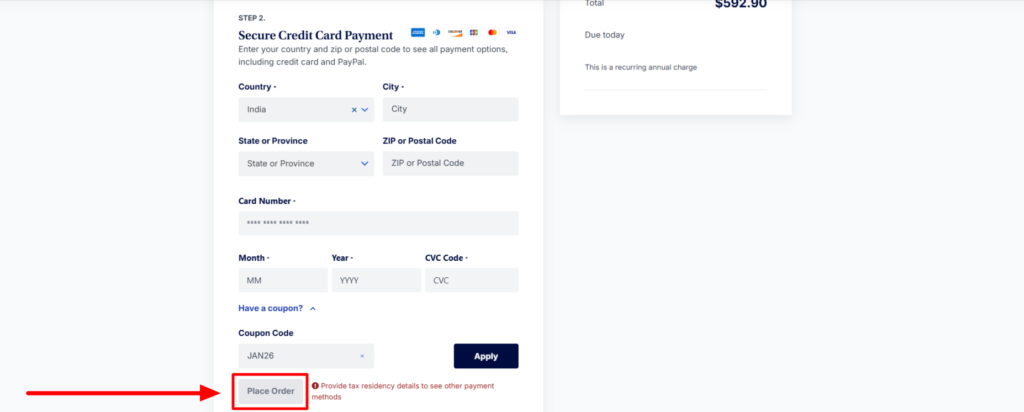
Task: Click the Discover card icon
Action: click(x=455, y=33)
